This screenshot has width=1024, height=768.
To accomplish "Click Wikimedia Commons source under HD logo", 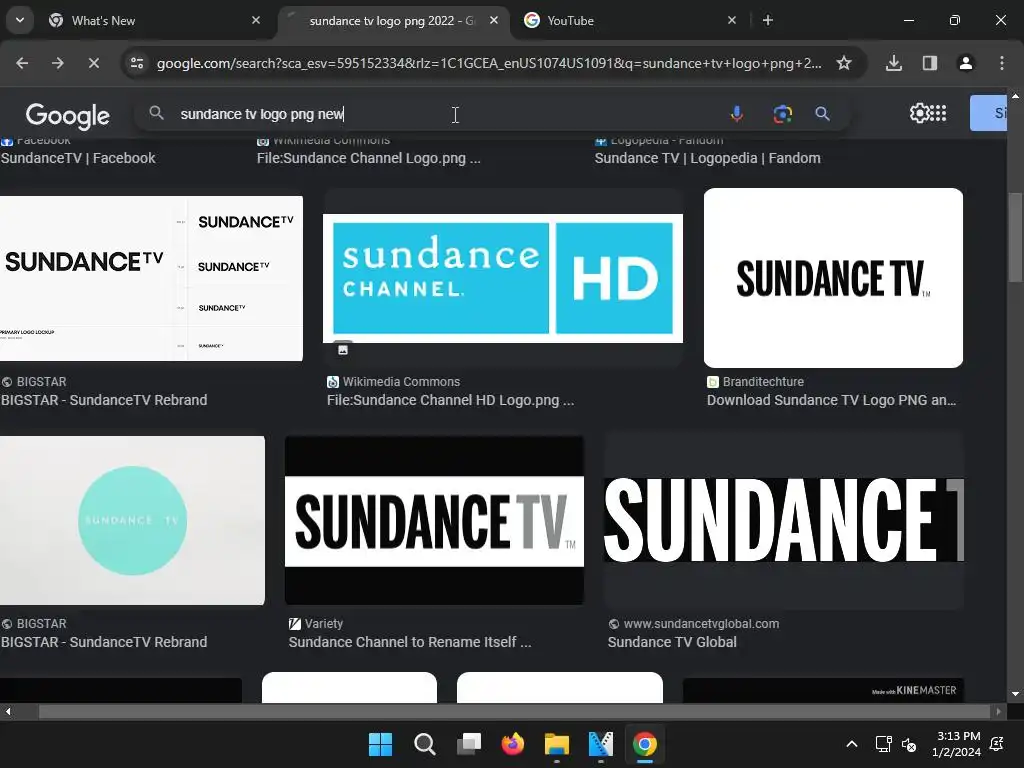I will point(401,381).
